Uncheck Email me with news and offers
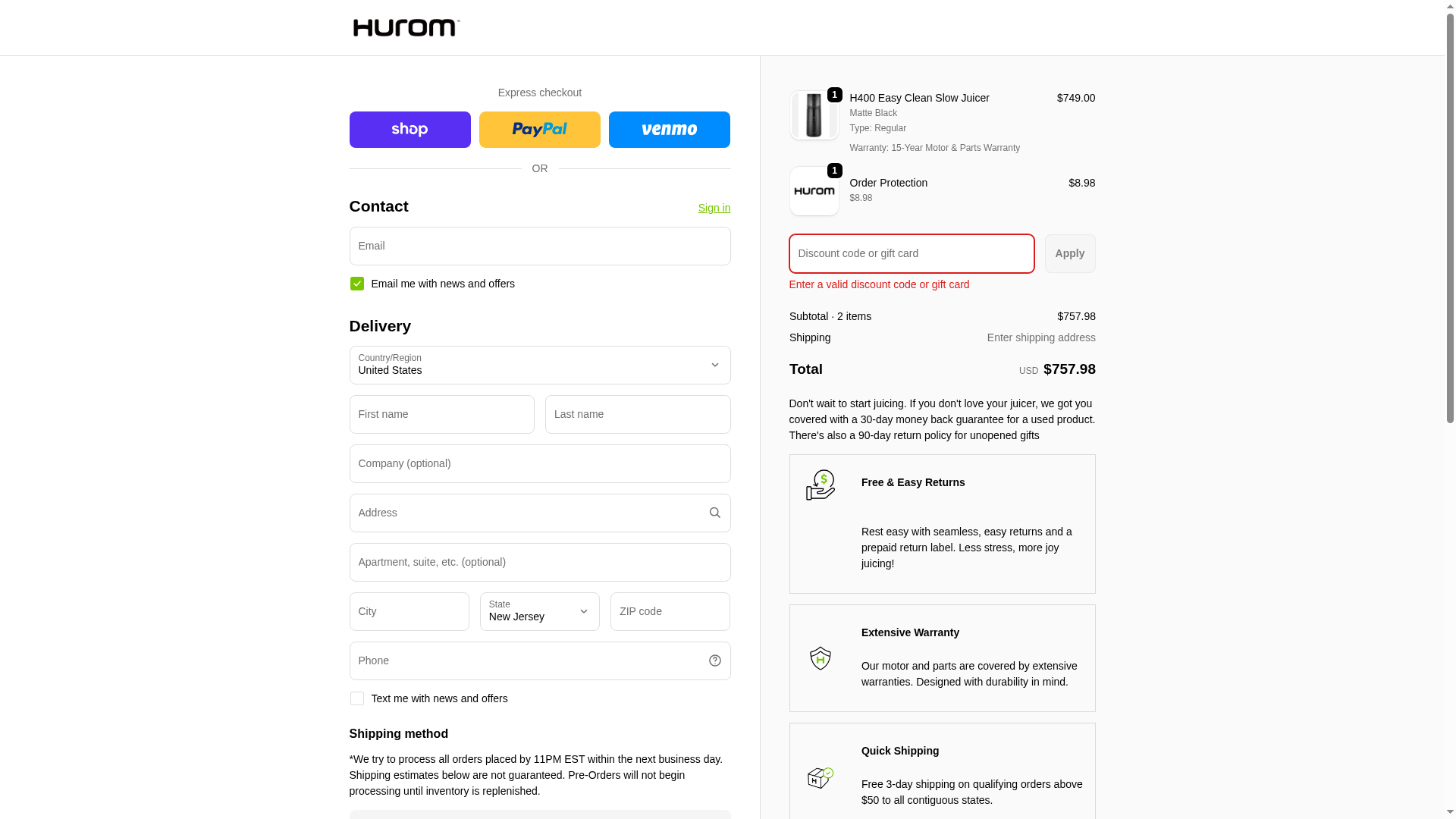The width and height of the screenshot is (1456, 819). click(x=357, y=284)
